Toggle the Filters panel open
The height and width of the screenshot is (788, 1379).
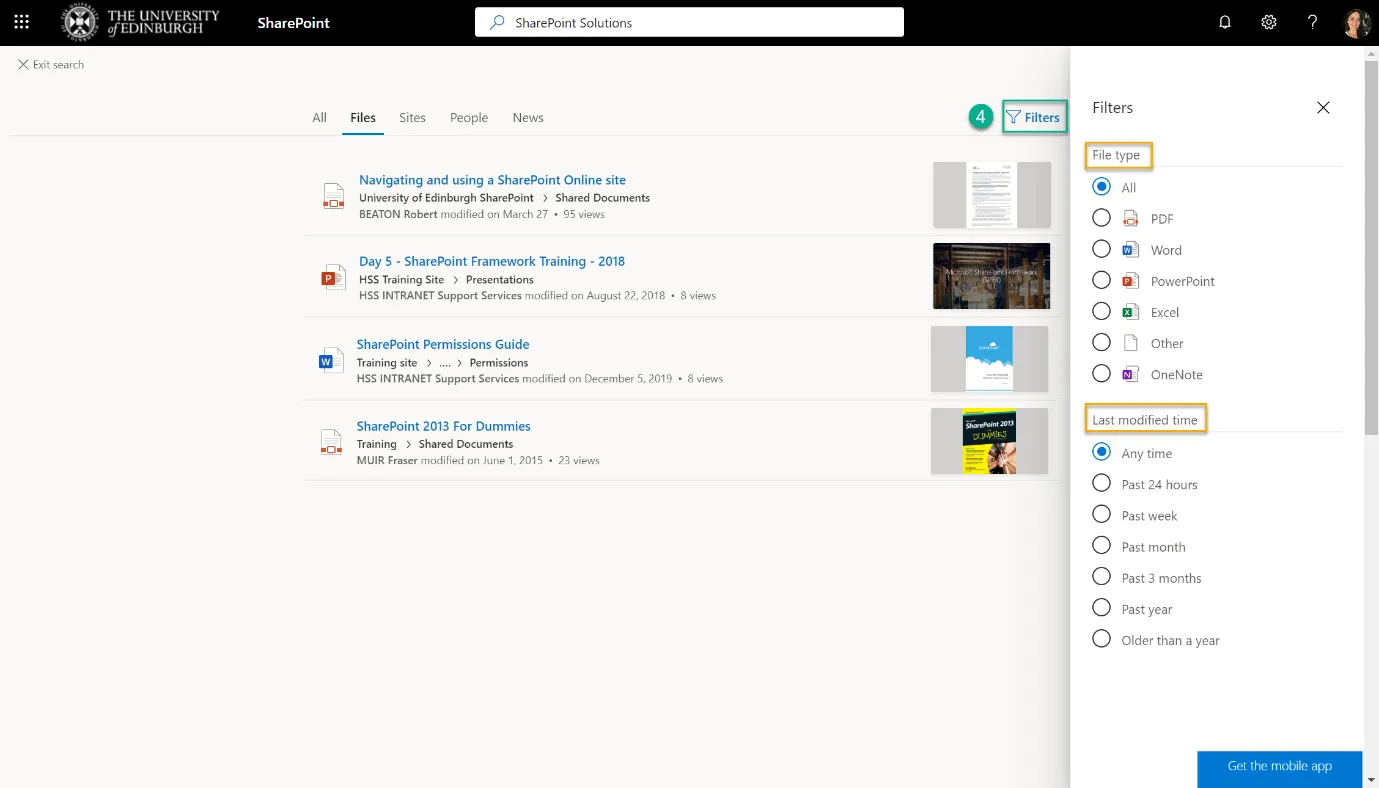click(1035, 117)
